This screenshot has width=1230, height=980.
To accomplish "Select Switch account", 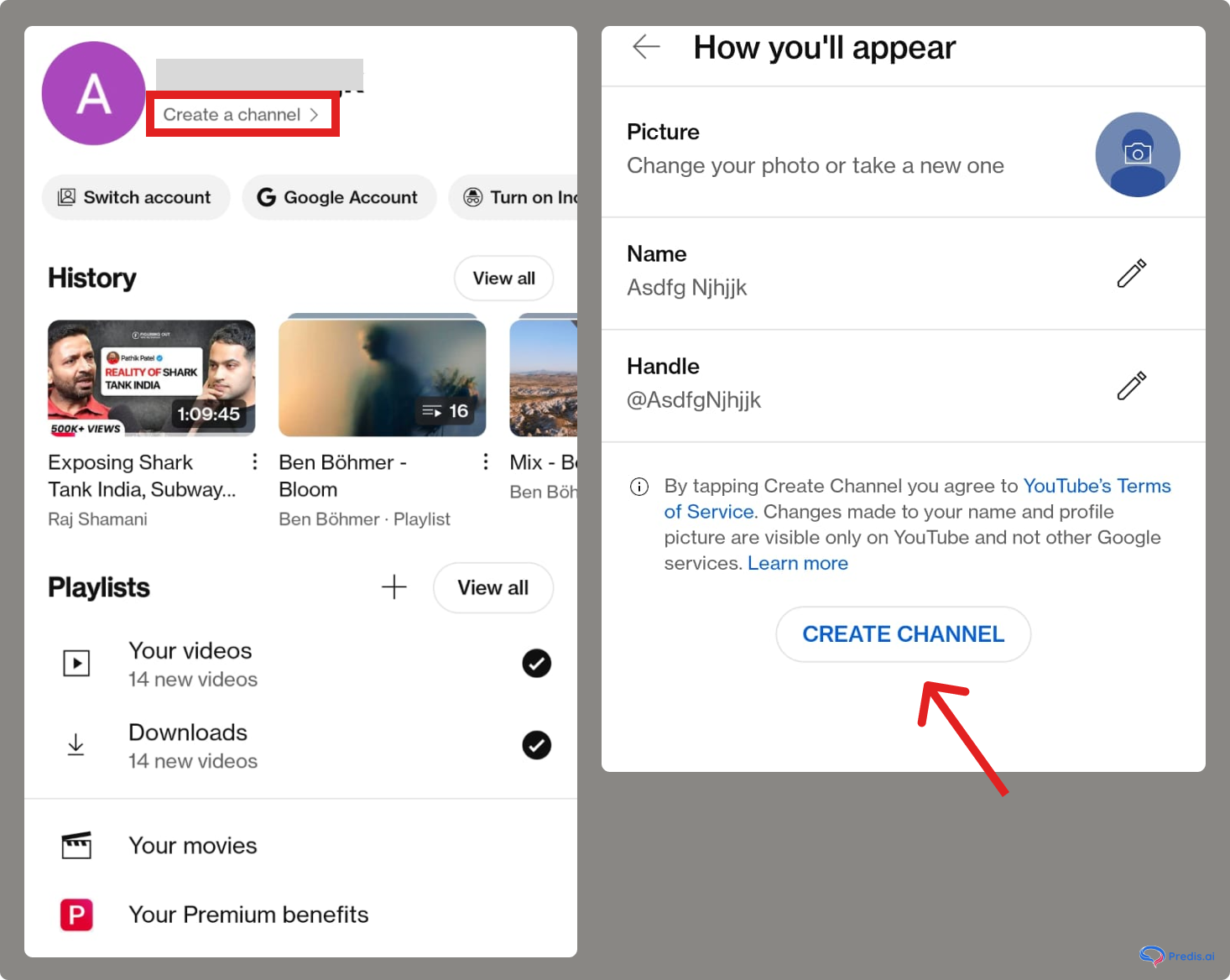I will (135, 197).
